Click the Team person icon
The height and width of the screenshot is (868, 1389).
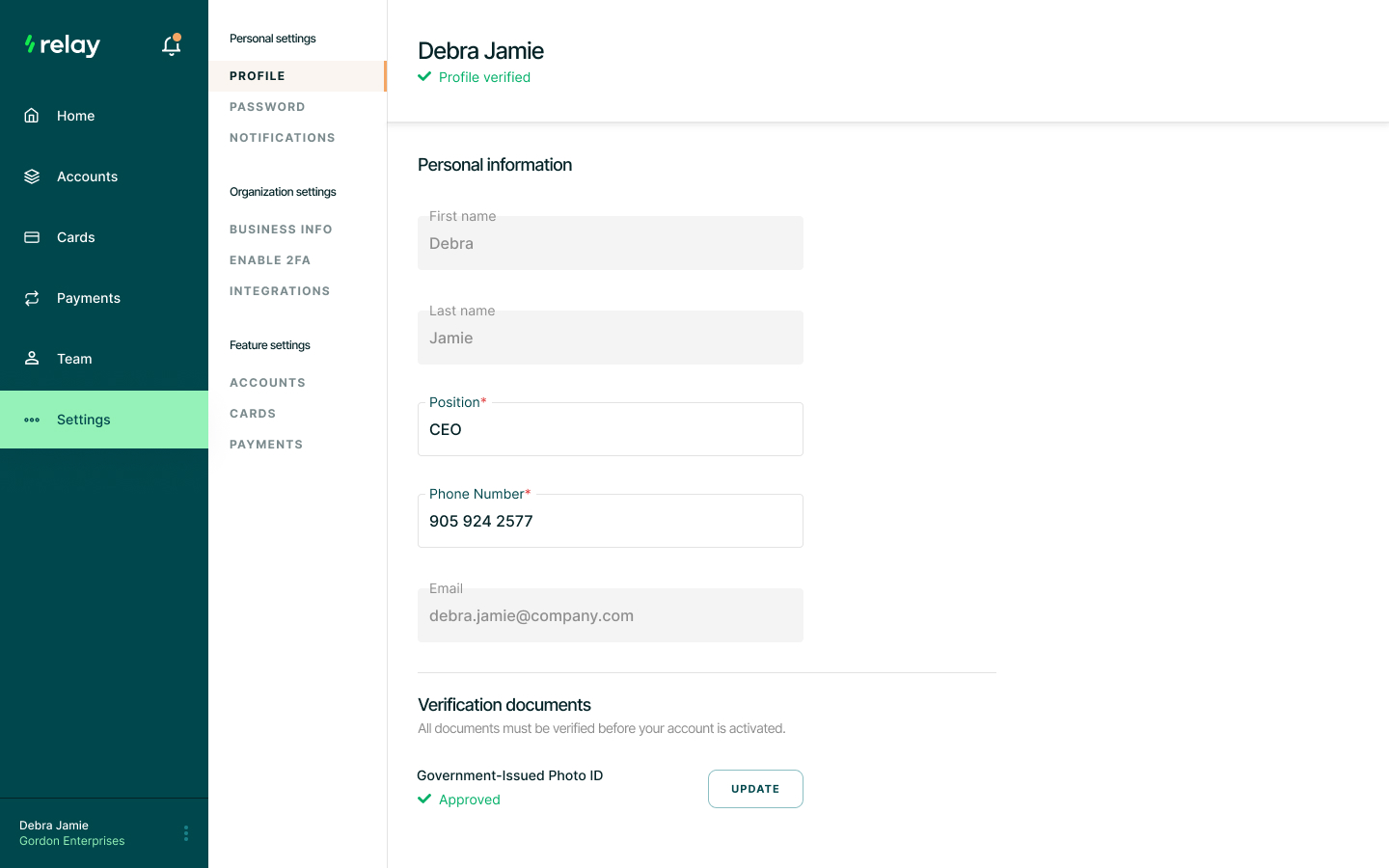tap(32, 359)
